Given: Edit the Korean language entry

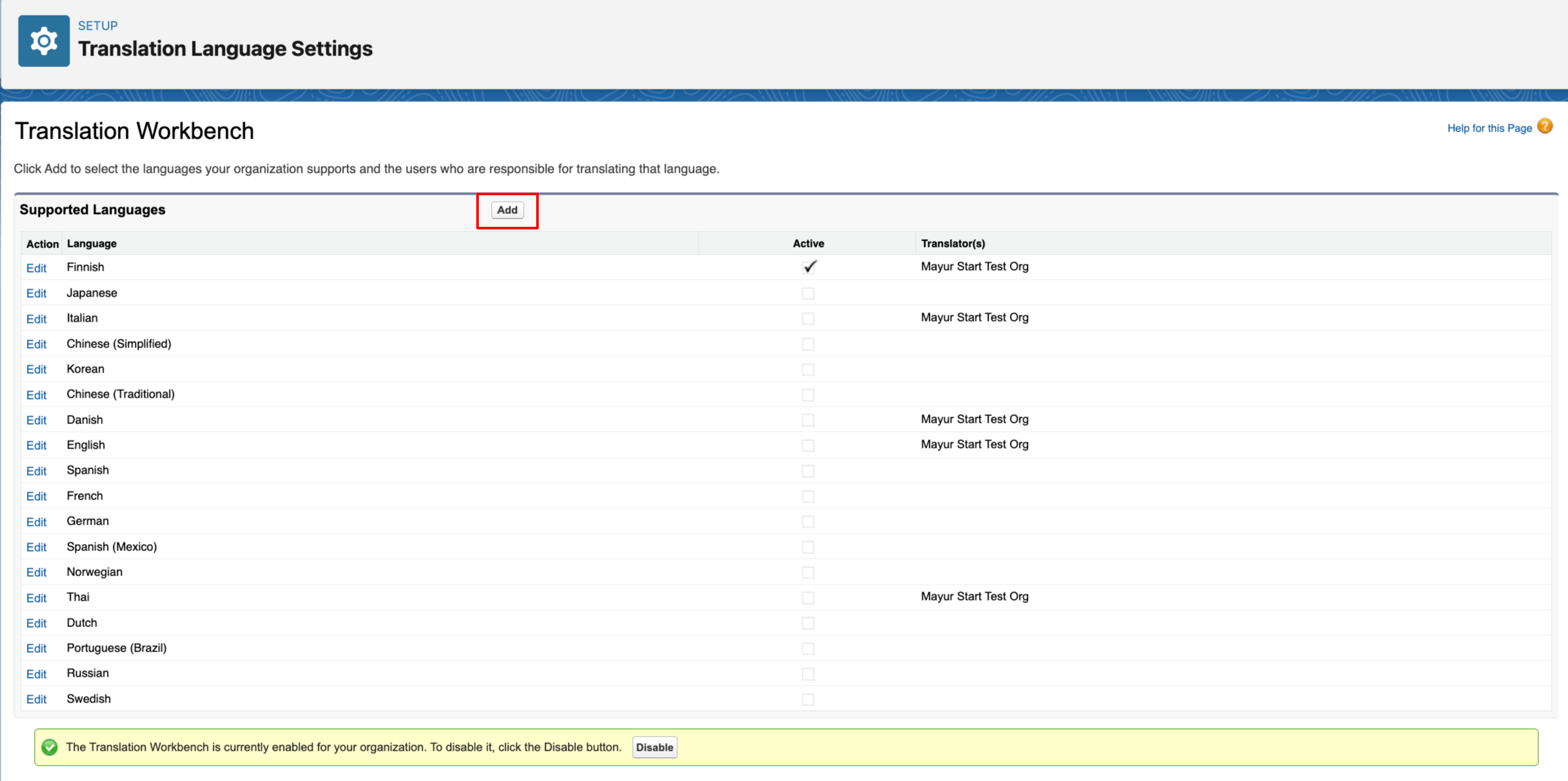Looking at the screenshot, I should point(36,369).
